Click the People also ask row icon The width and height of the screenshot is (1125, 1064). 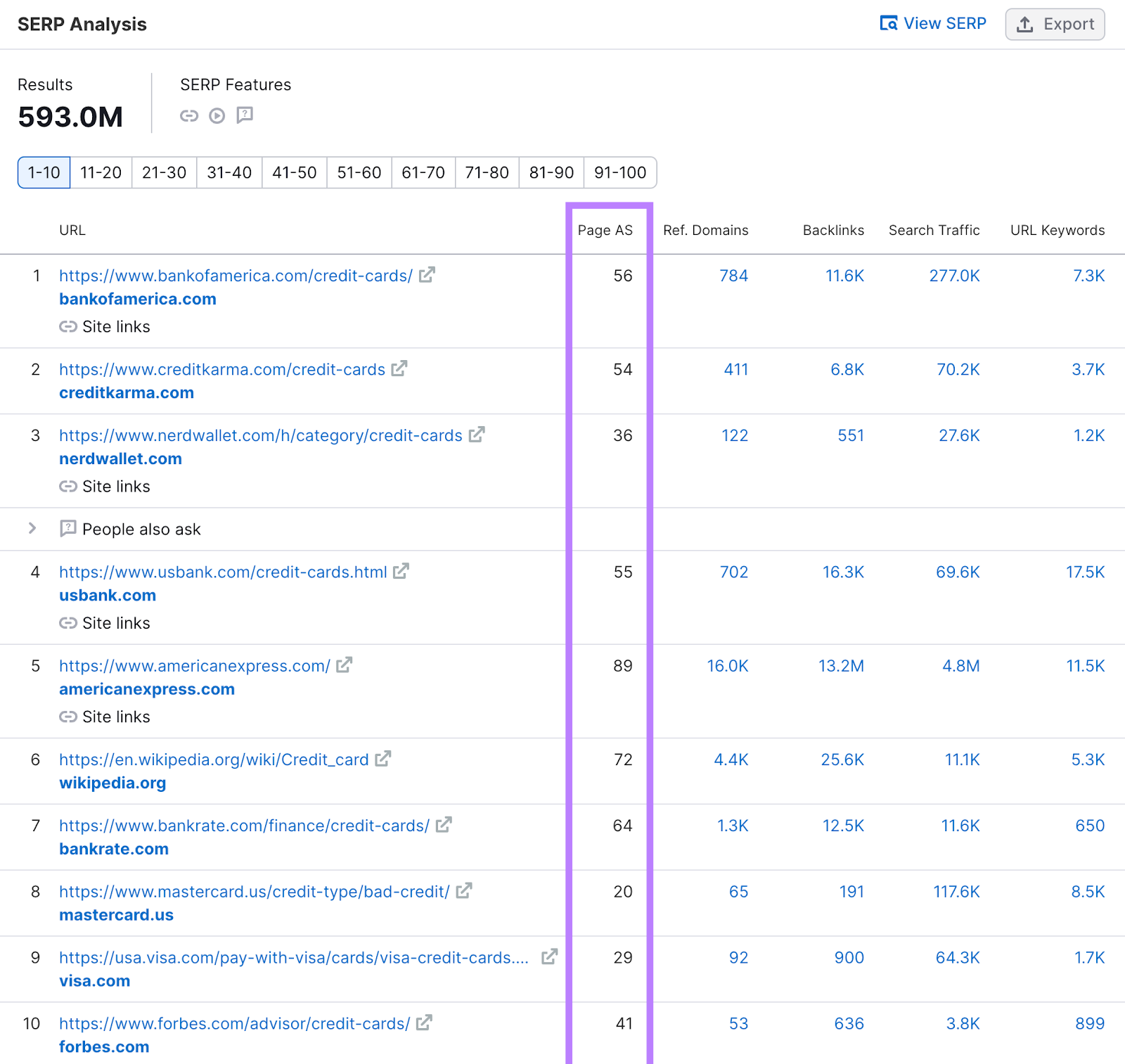[x=68, y=528]
